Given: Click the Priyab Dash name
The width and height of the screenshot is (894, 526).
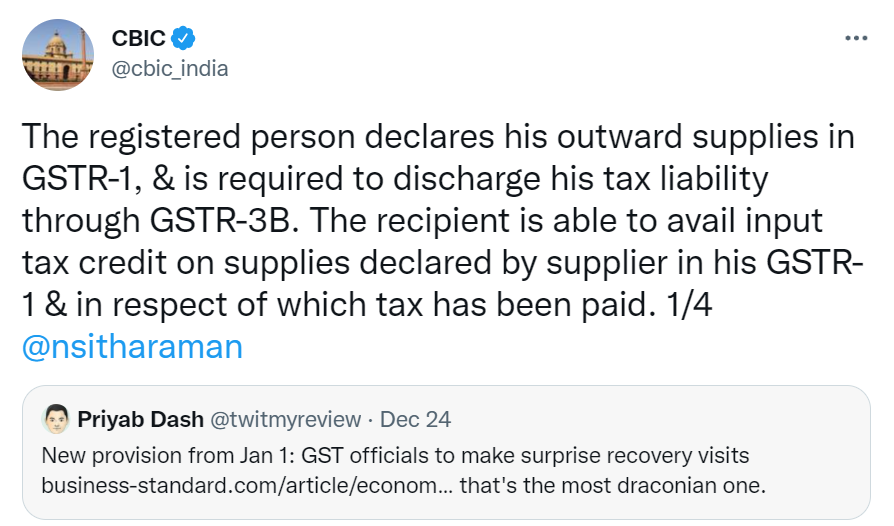Looking at the screenshot, I should coord(140,416).
